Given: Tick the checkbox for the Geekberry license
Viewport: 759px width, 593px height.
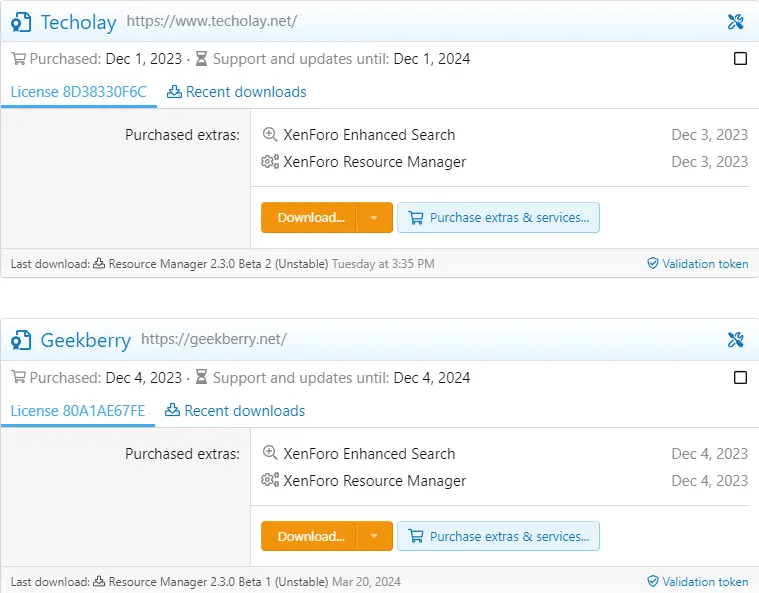Looking at the screenshot, I should [x=740, y=378].
